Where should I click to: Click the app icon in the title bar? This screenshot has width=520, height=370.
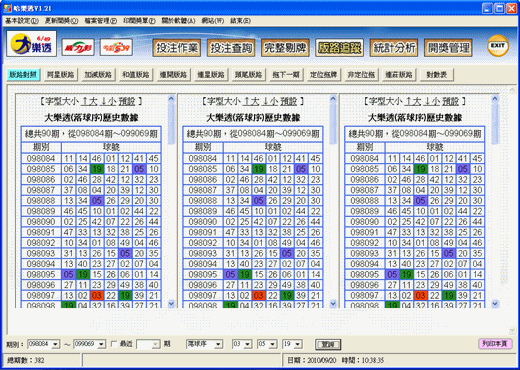[7, 8]
